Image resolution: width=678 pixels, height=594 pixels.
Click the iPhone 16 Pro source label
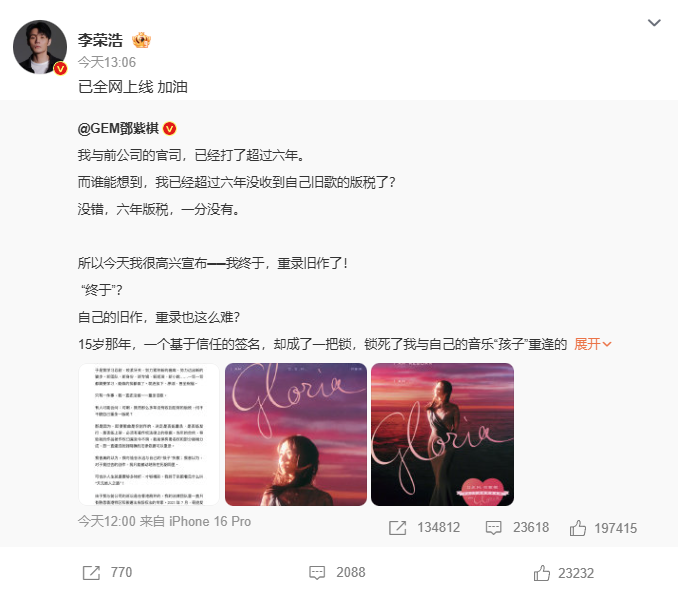coord(210,521)
